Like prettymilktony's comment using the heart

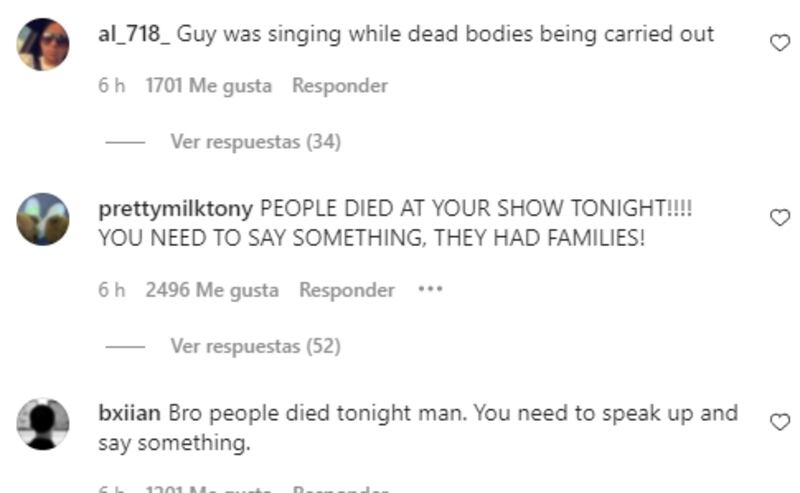point(780,218)
